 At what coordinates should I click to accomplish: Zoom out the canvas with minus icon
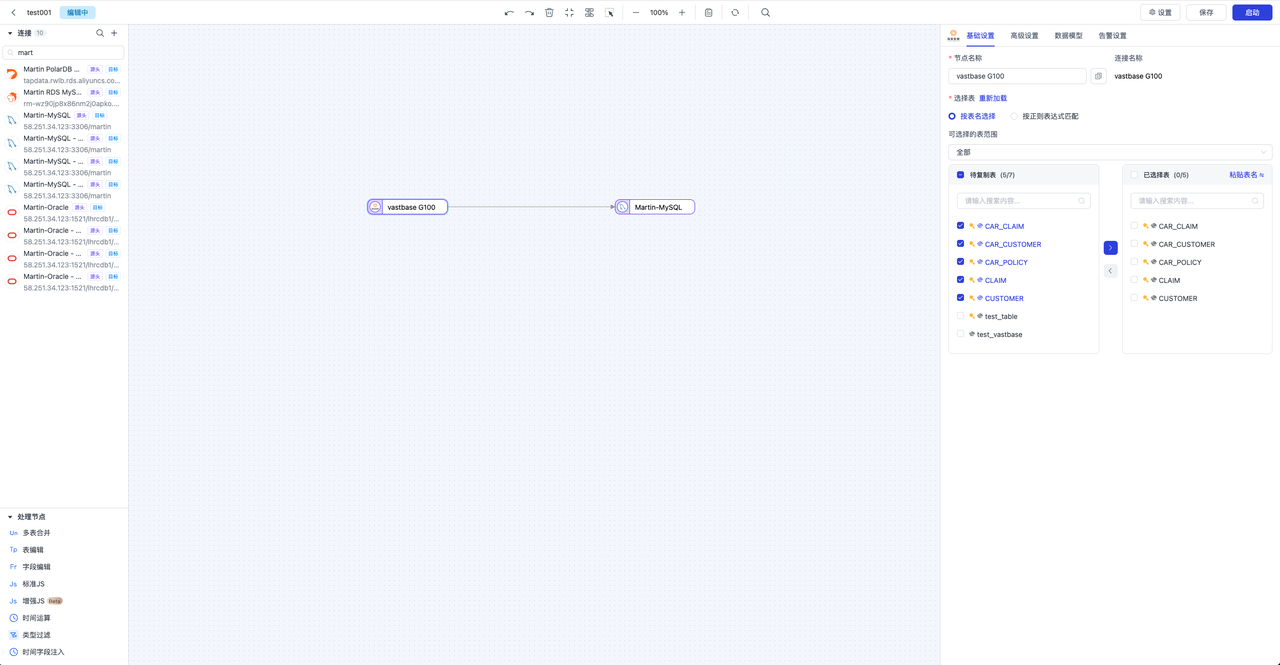coord(636,13)
